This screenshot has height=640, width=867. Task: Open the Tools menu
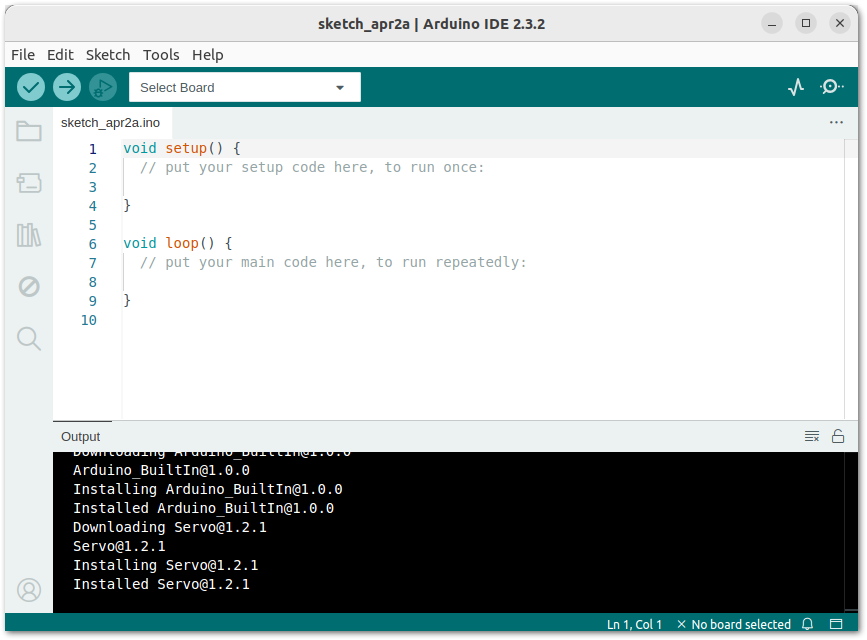tap(161, 55)
